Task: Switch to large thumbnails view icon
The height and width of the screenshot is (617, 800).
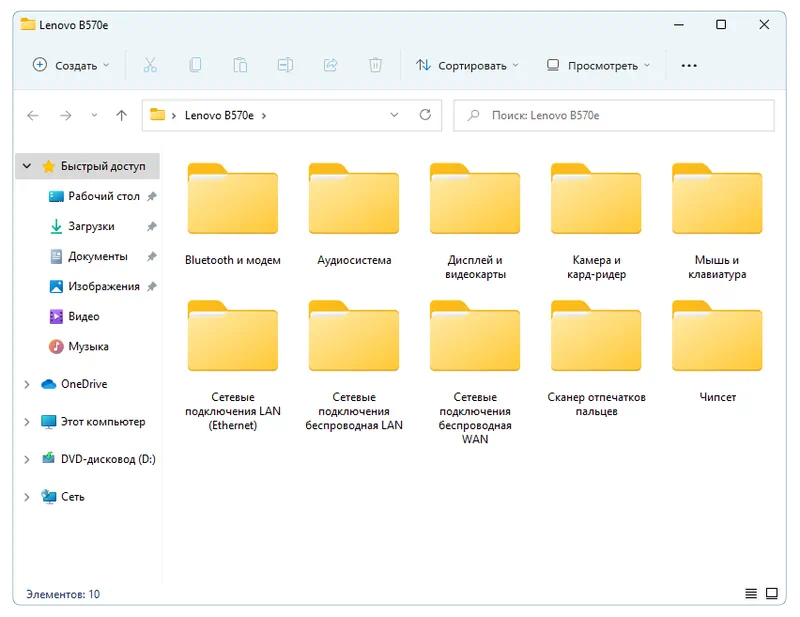Action: (x=771, y=593)
